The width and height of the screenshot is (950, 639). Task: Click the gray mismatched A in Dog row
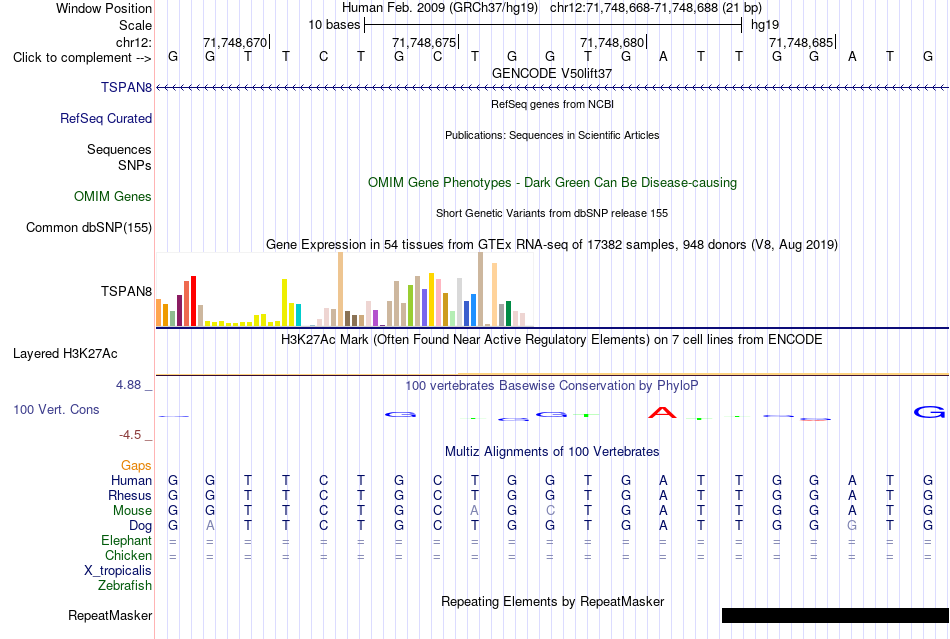point(210,525)
